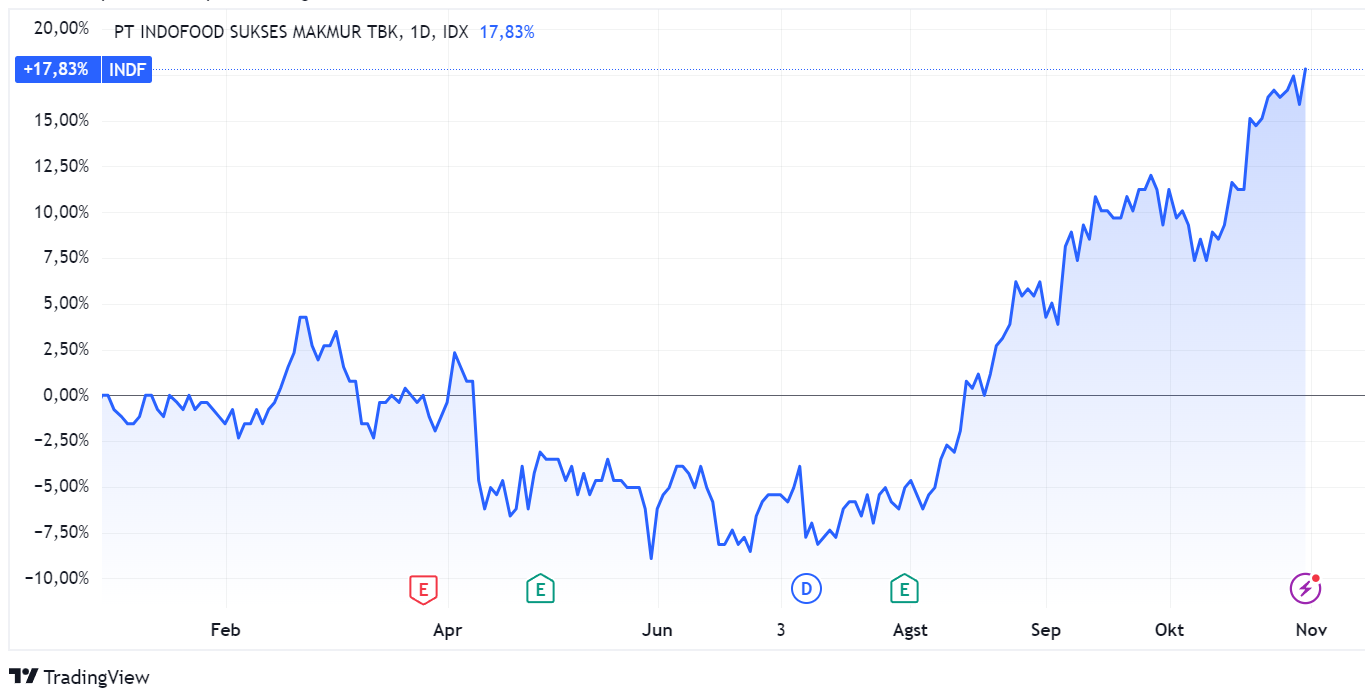
Task: Click the Nov date label
Action: 1311,630
